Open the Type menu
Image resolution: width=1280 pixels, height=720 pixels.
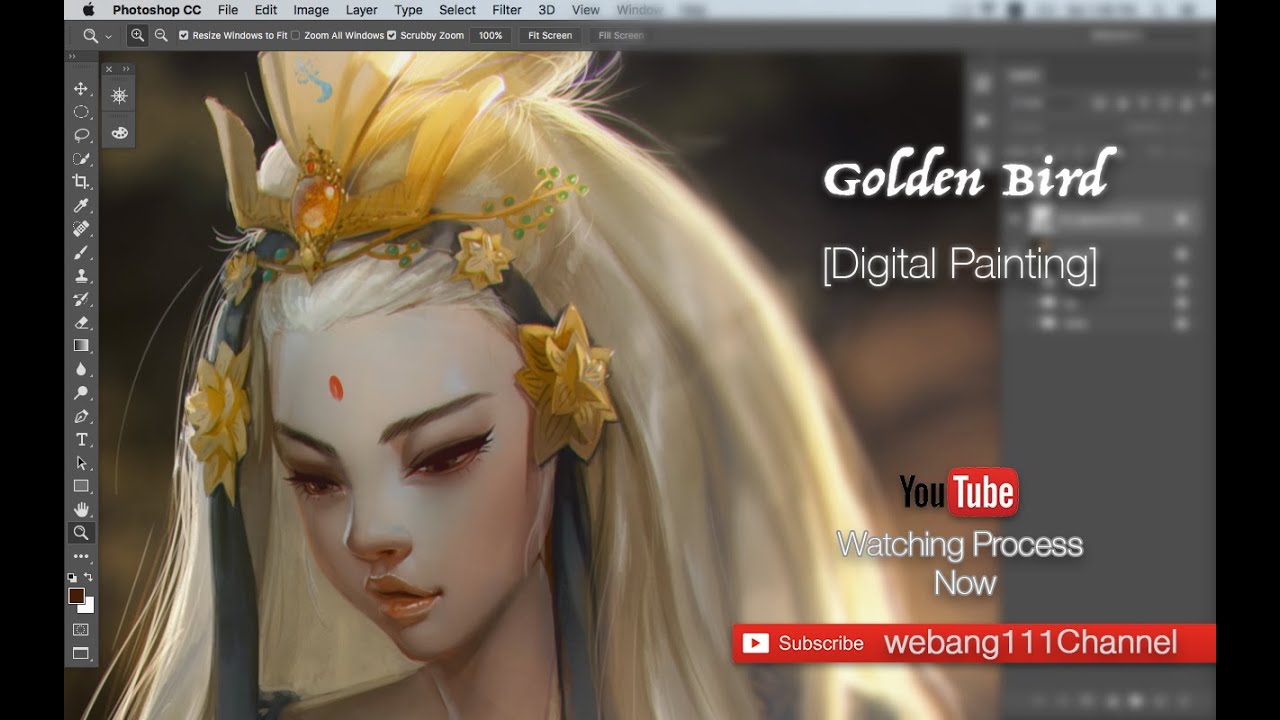pos(408,10)
